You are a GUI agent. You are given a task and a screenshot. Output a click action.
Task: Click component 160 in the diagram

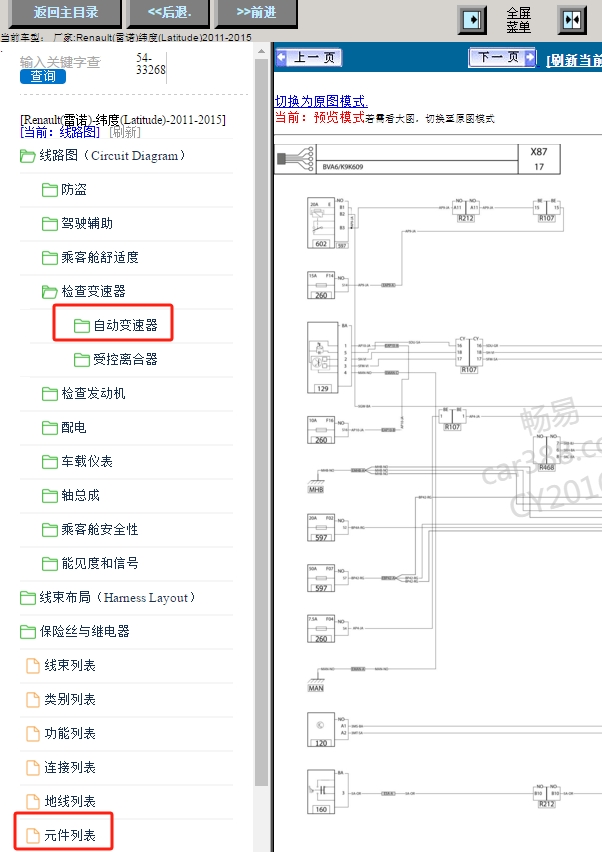click(x=321, y=791)
